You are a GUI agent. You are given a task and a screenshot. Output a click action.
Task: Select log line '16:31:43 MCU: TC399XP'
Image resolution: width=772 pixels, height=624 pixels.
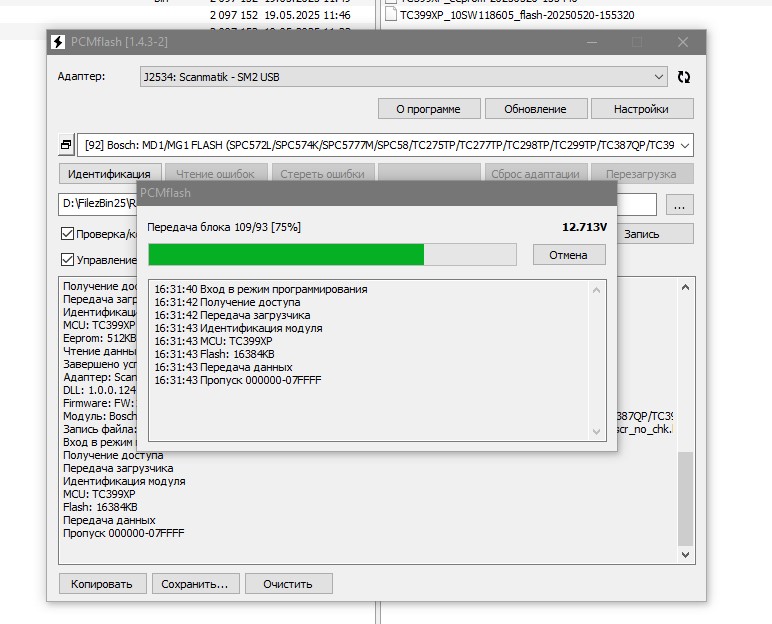[213, 341]
